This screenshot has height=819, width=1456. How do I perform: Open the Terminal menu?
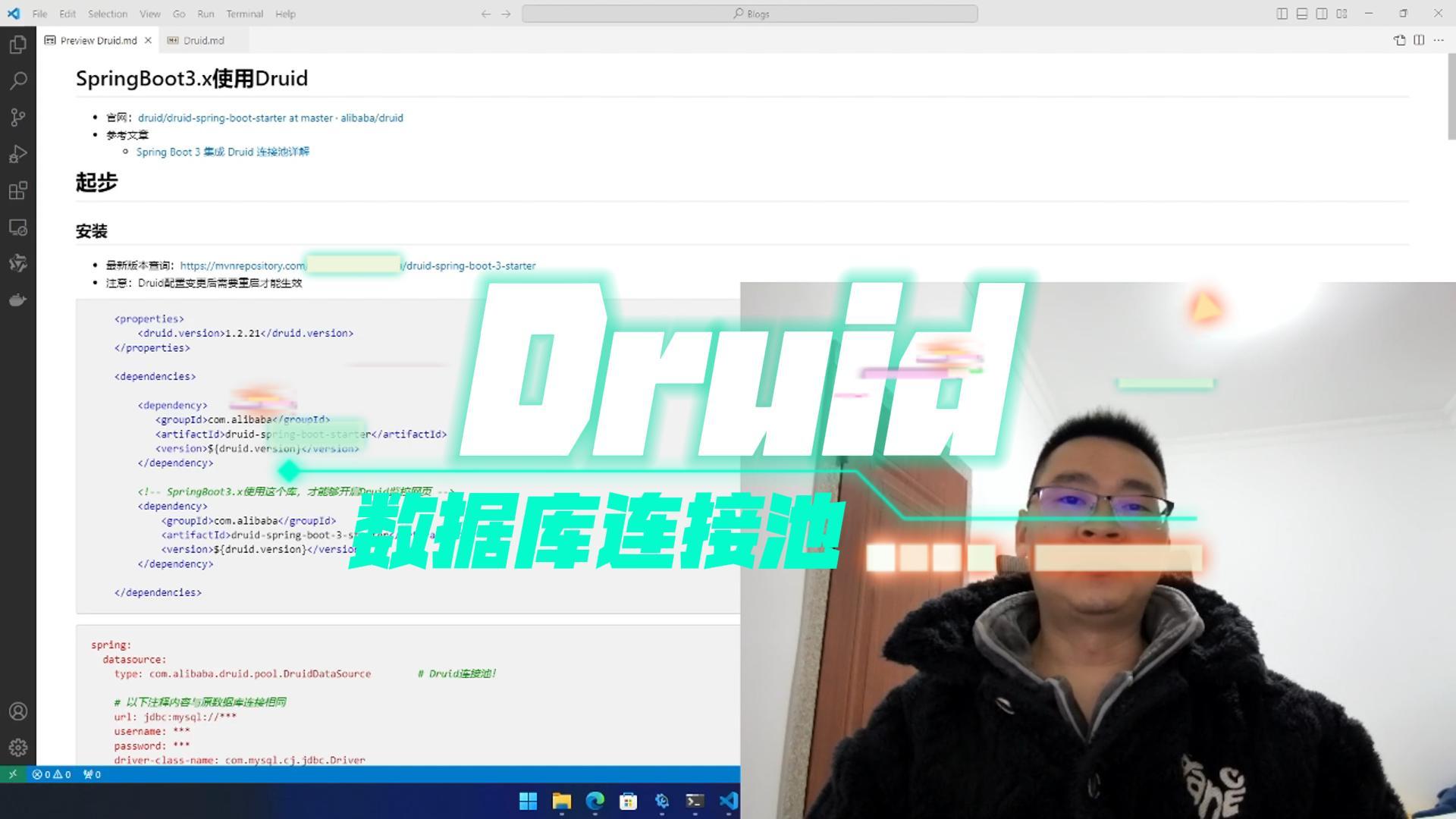point(244,14)
